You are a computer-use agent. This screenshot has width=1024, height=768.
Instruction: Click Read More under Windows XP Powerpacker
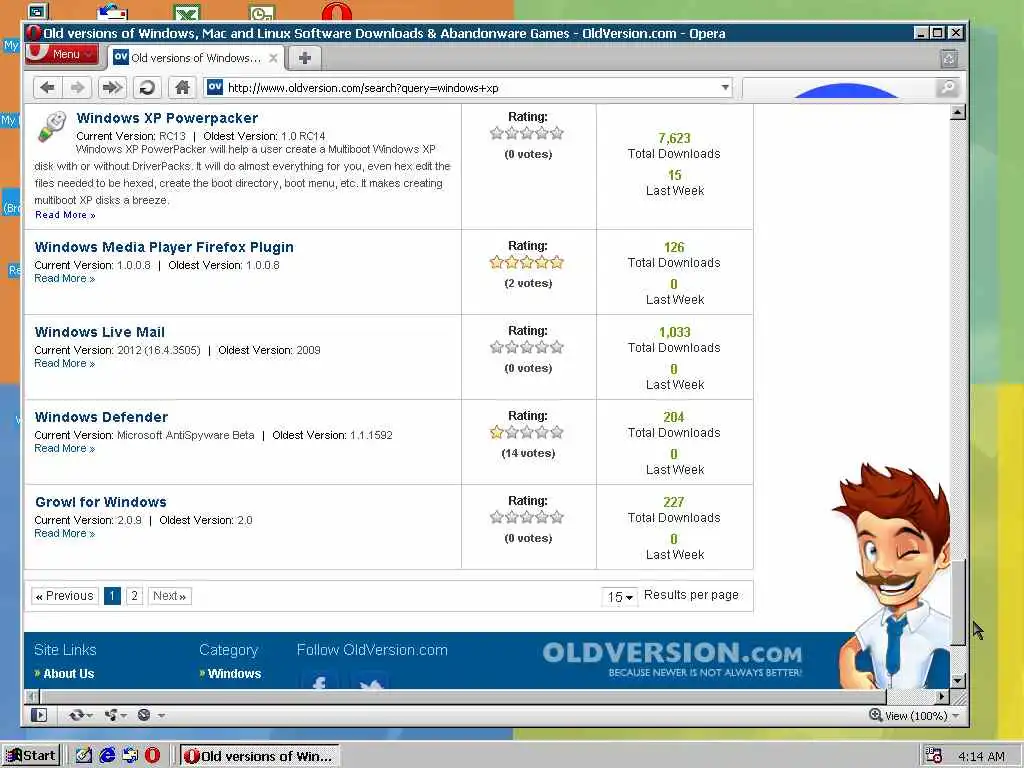click(65, 215)
